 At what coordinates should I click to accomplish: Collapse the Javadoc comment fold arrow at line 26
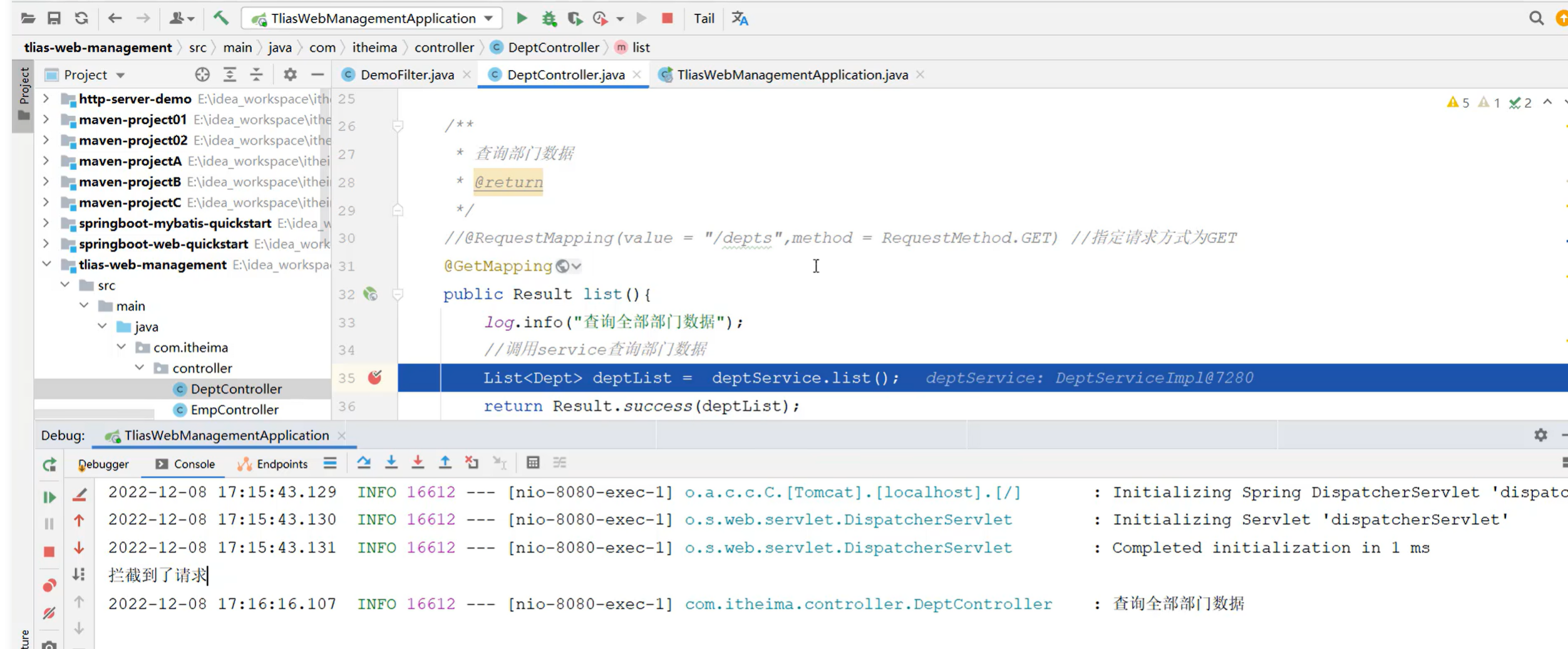[x=397, y=125]
